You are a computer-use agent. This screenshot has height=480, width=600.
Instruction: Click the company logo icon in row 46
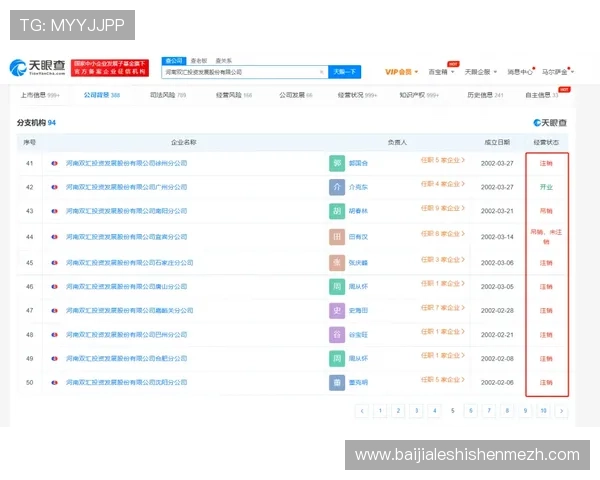54,287
